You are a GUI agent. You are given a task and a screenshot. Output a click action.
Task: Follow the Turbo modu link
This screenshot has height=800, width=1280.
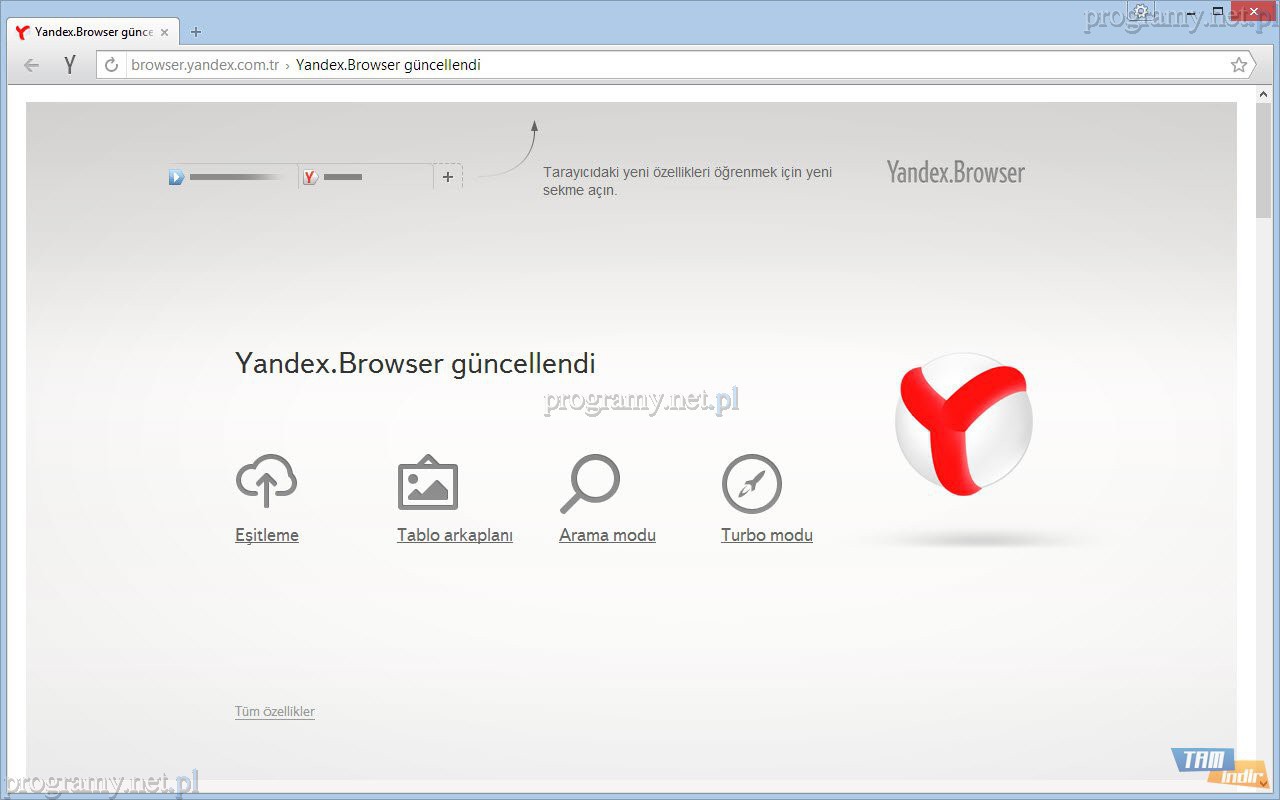point(767,535)
